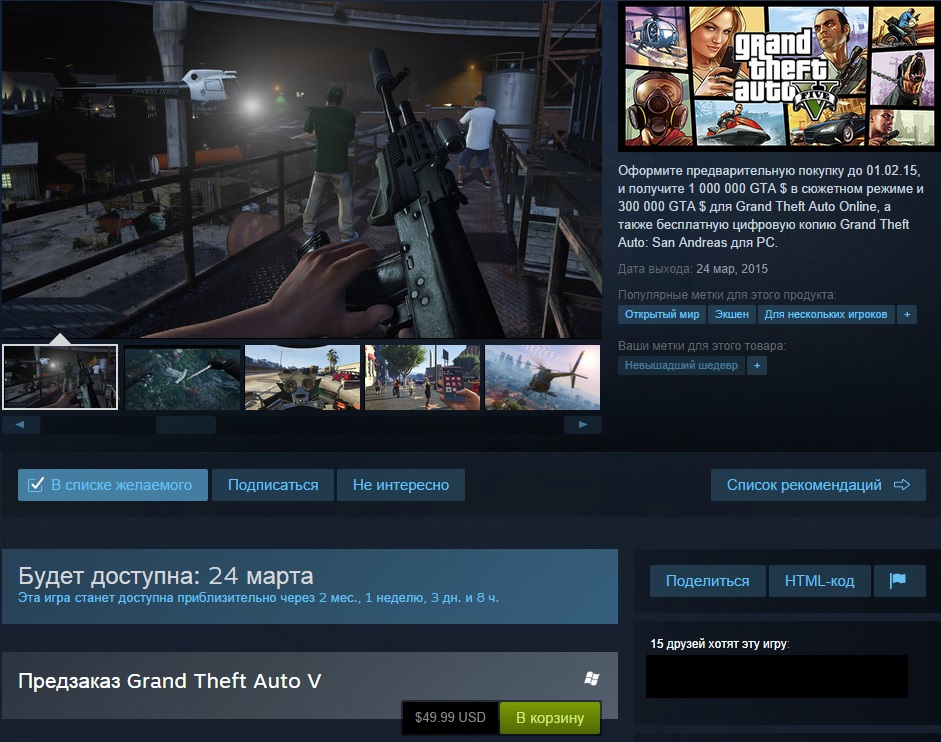This screenshot has height=742, width=941.
Task: Select the motorcycle dashboard screenshot thumbnail
Action: 302,377
